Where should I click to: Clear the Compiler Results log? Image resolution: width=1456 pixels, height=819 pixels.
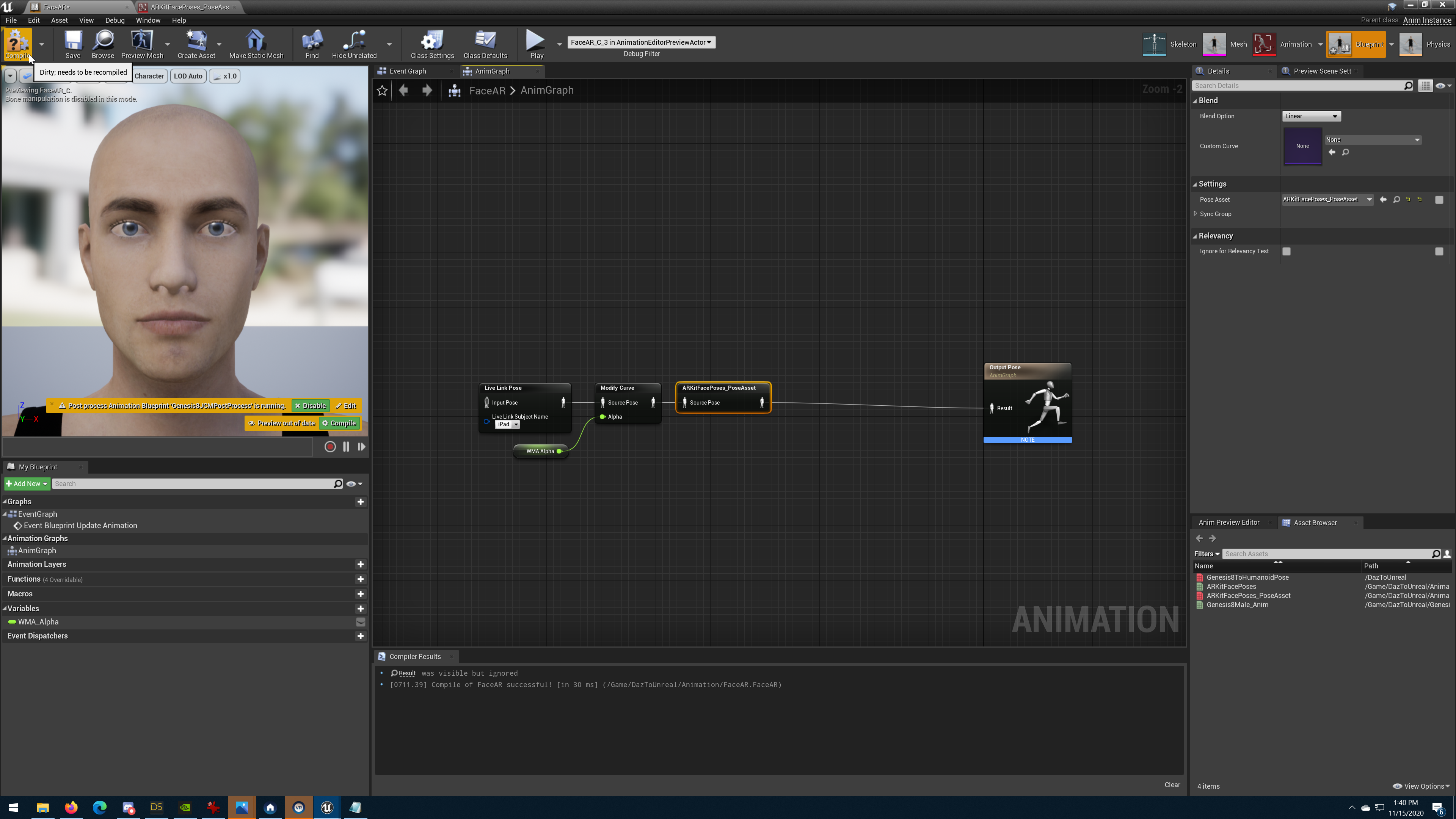click(x=1172, y=785)
